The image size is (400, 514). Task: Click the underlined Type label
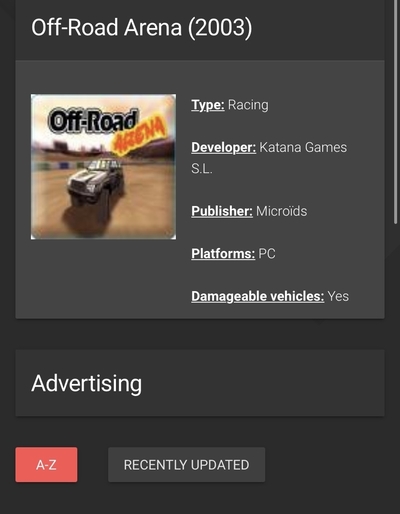tap(208, 105)
